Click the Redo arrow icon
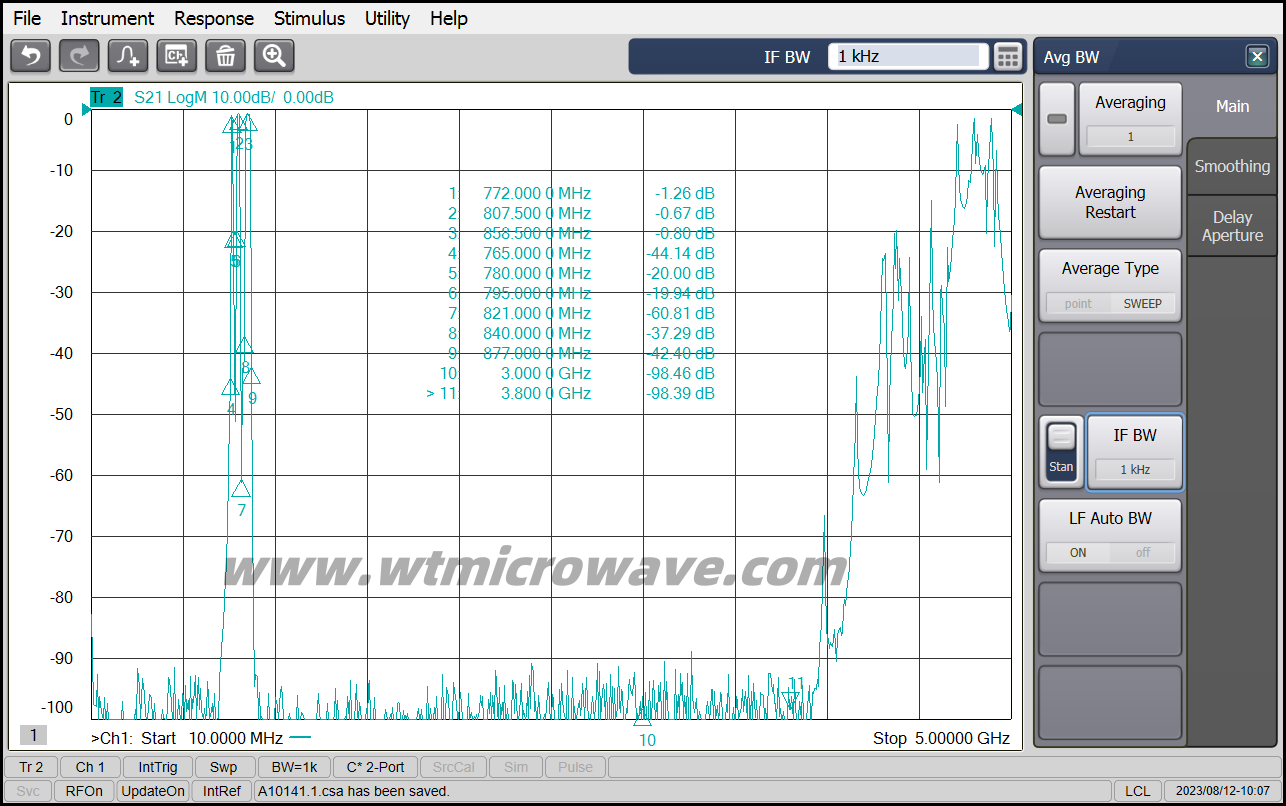This screenshot has width=1286, height=806. pyautogui.click(x=79, y=56)
